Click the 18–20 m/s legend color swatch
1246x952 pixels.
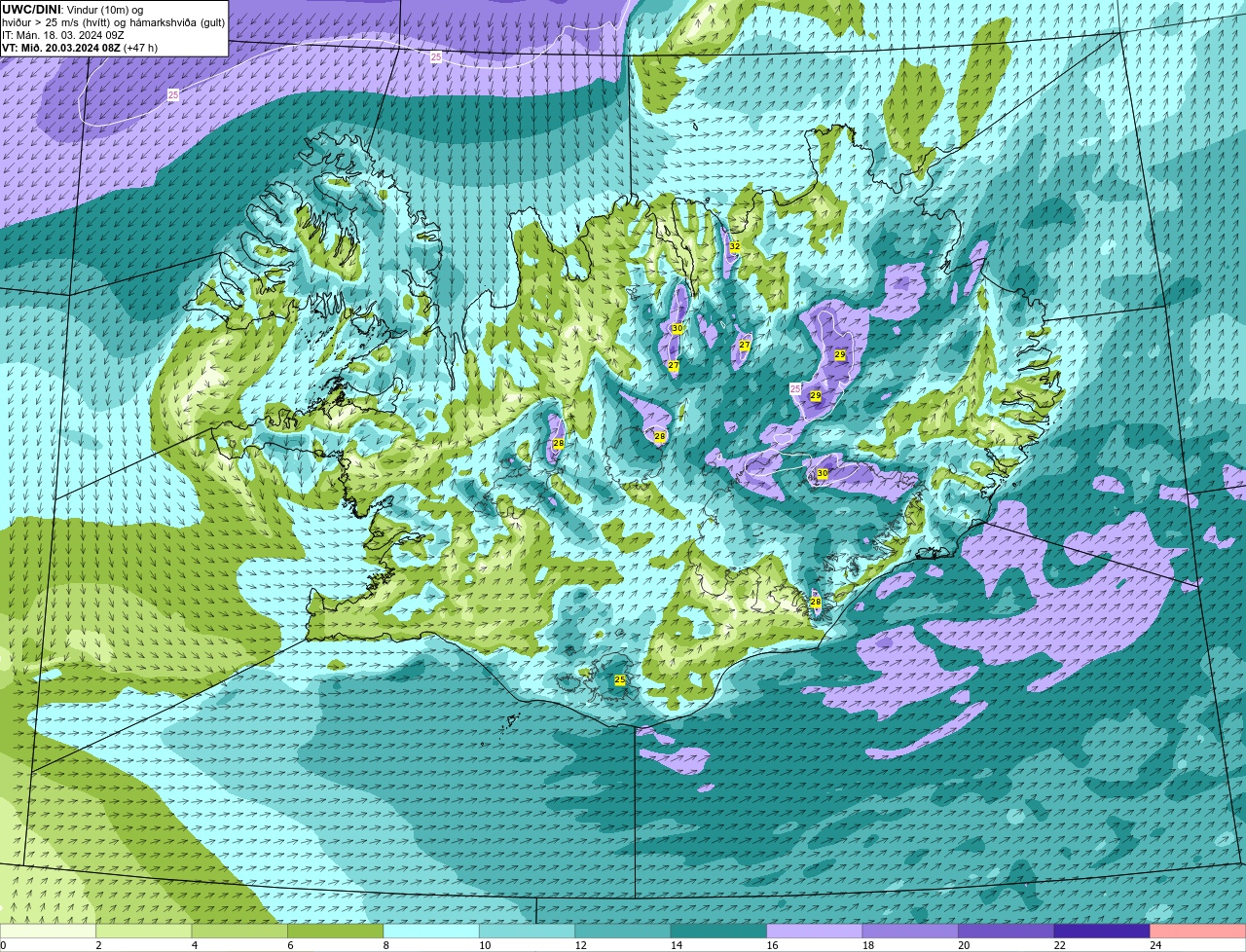tap(910, 931)
